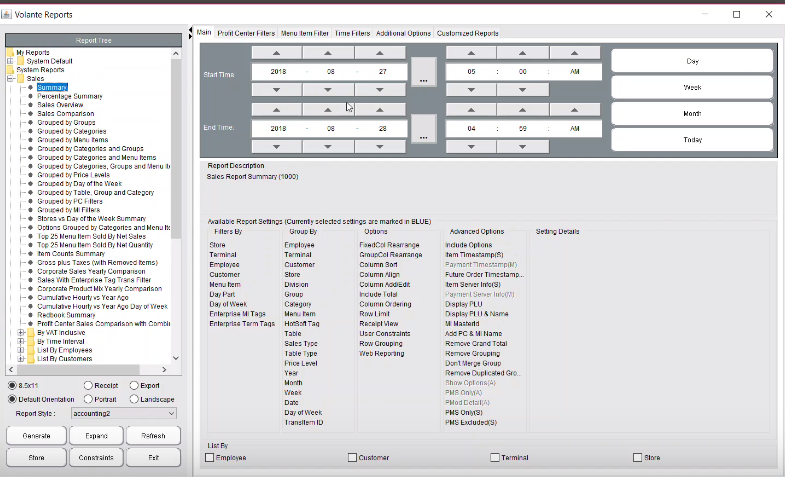This screenshot has width=785, height=477.
Task: Increase the Start Time year with up arrow
Action: (x=277, y=52)
